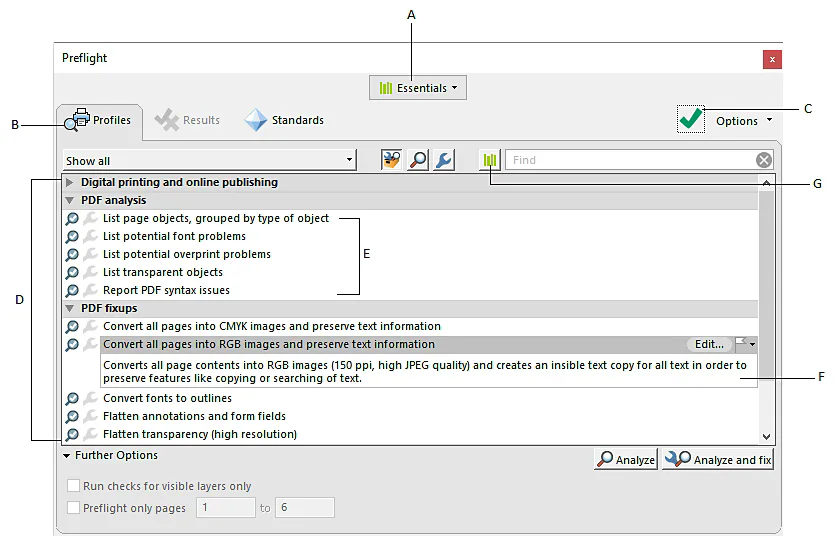
Task: Select Report PDF syntax issues profile
Action: coord(166,290)
